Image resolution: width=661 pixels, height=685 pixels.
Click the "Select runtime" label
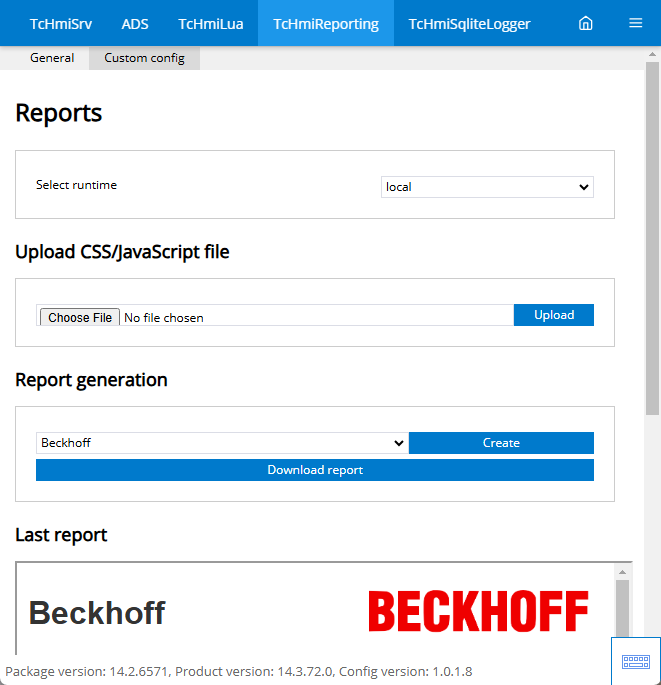click(76, 185)
